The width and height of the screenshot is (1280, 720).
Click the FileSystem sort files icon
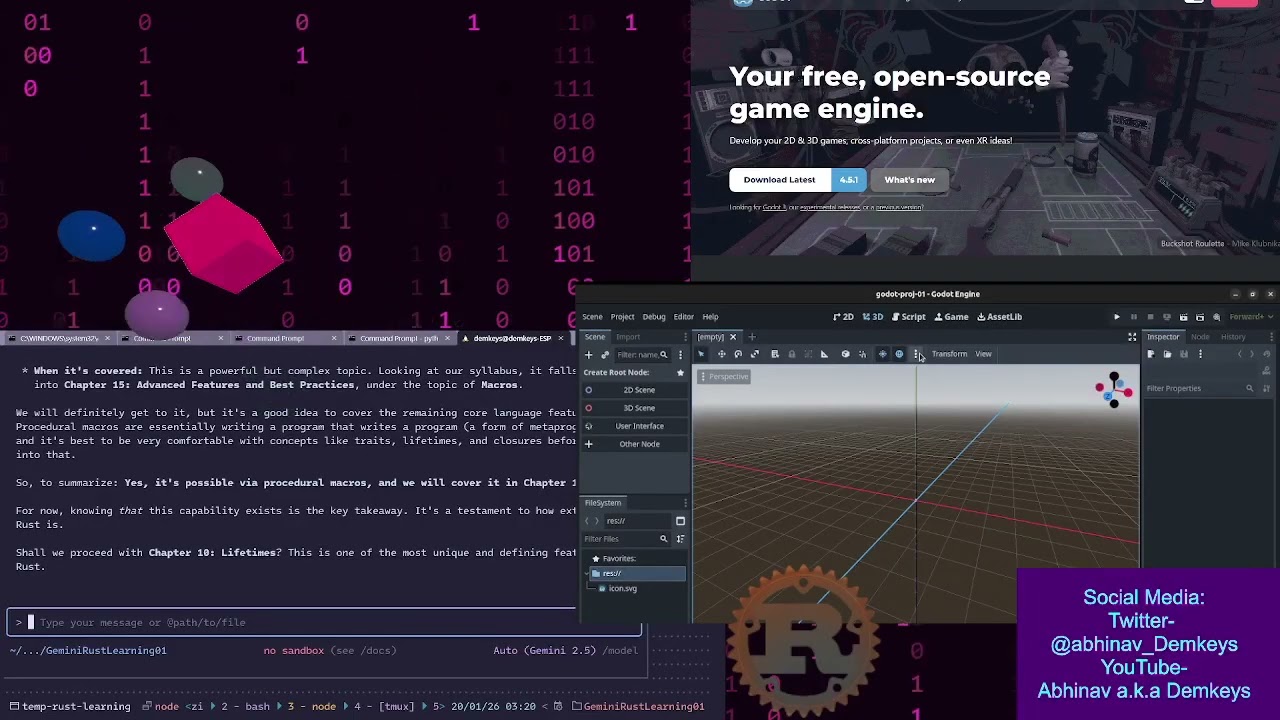click(680, 539)
